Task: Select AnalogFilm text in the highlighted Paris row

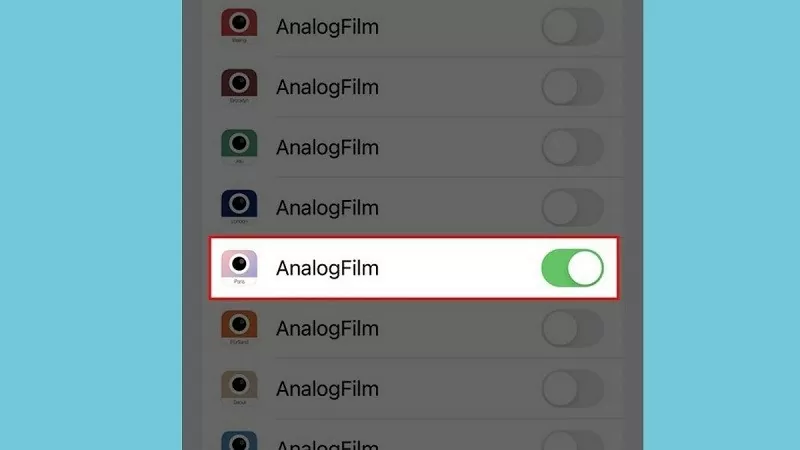Action: tap(327, 268)
